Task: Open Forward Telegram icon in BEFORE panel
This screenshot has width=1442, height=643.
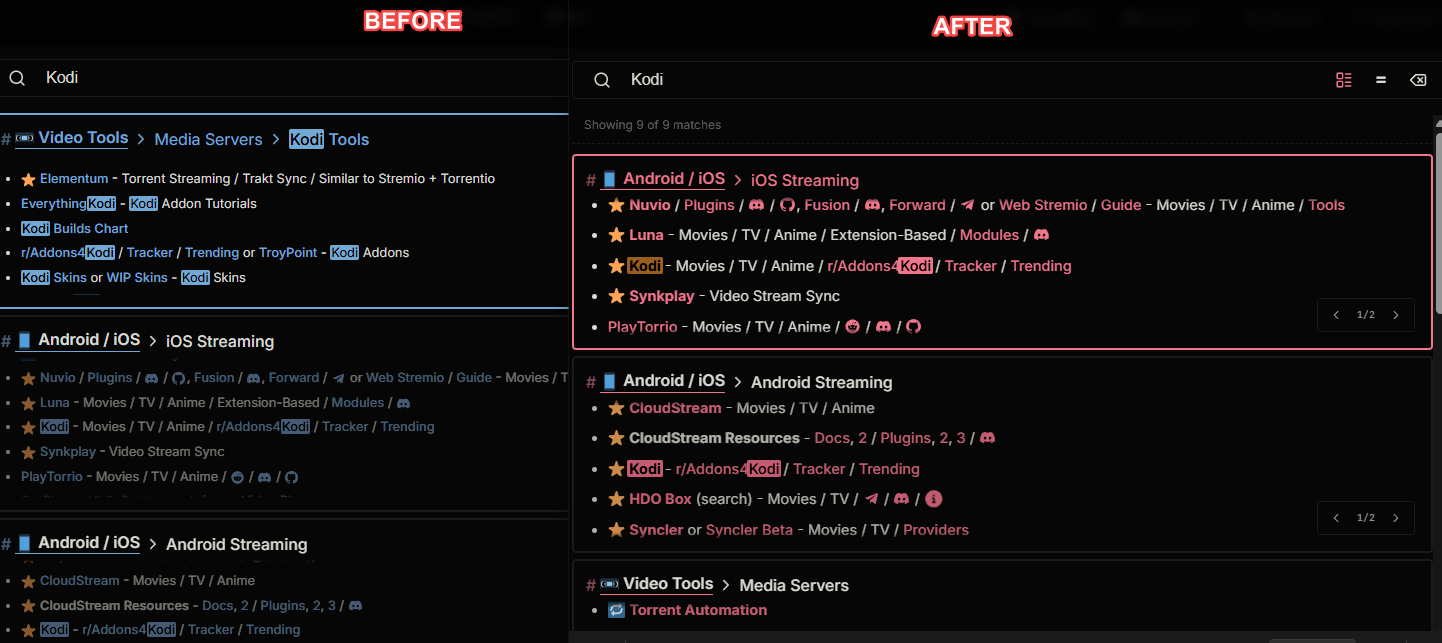Action: coord(339,378)
